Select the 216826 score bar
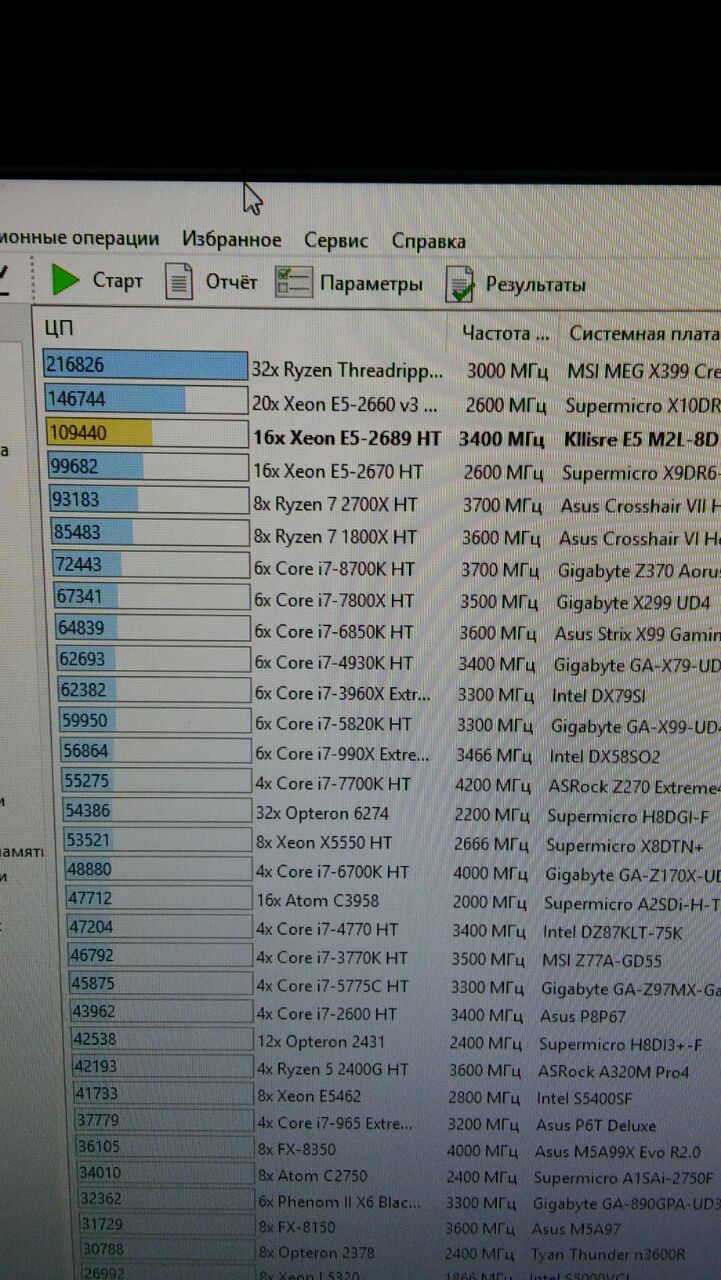The width and height of the screenshot is (721, 1280). (145, 365)
